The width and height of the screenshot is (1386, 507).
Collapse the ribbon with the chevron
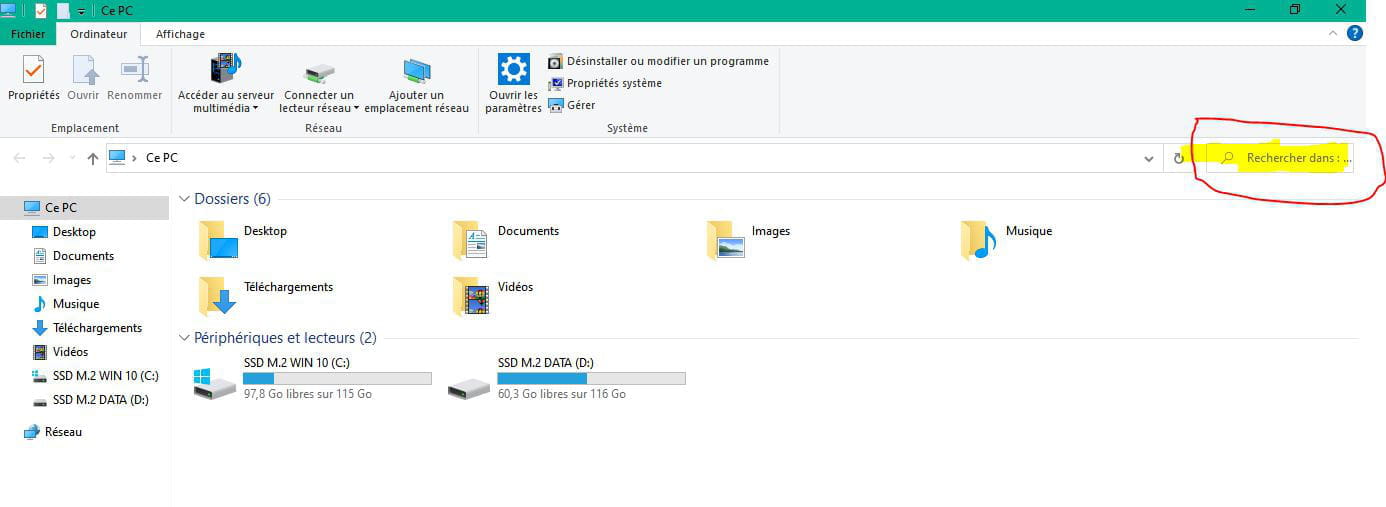click(1332, 33)
